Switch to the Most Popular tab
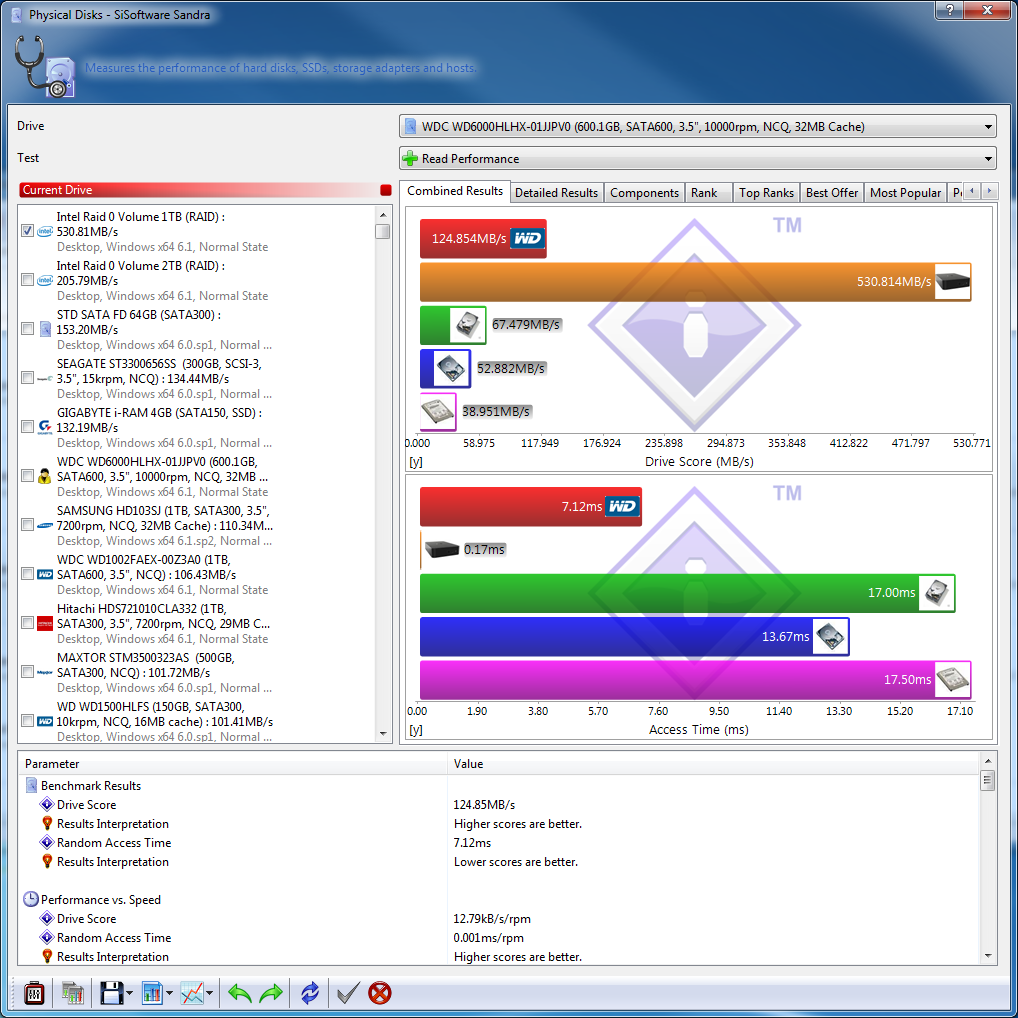1018x1018 pixels. pos(905,193)
